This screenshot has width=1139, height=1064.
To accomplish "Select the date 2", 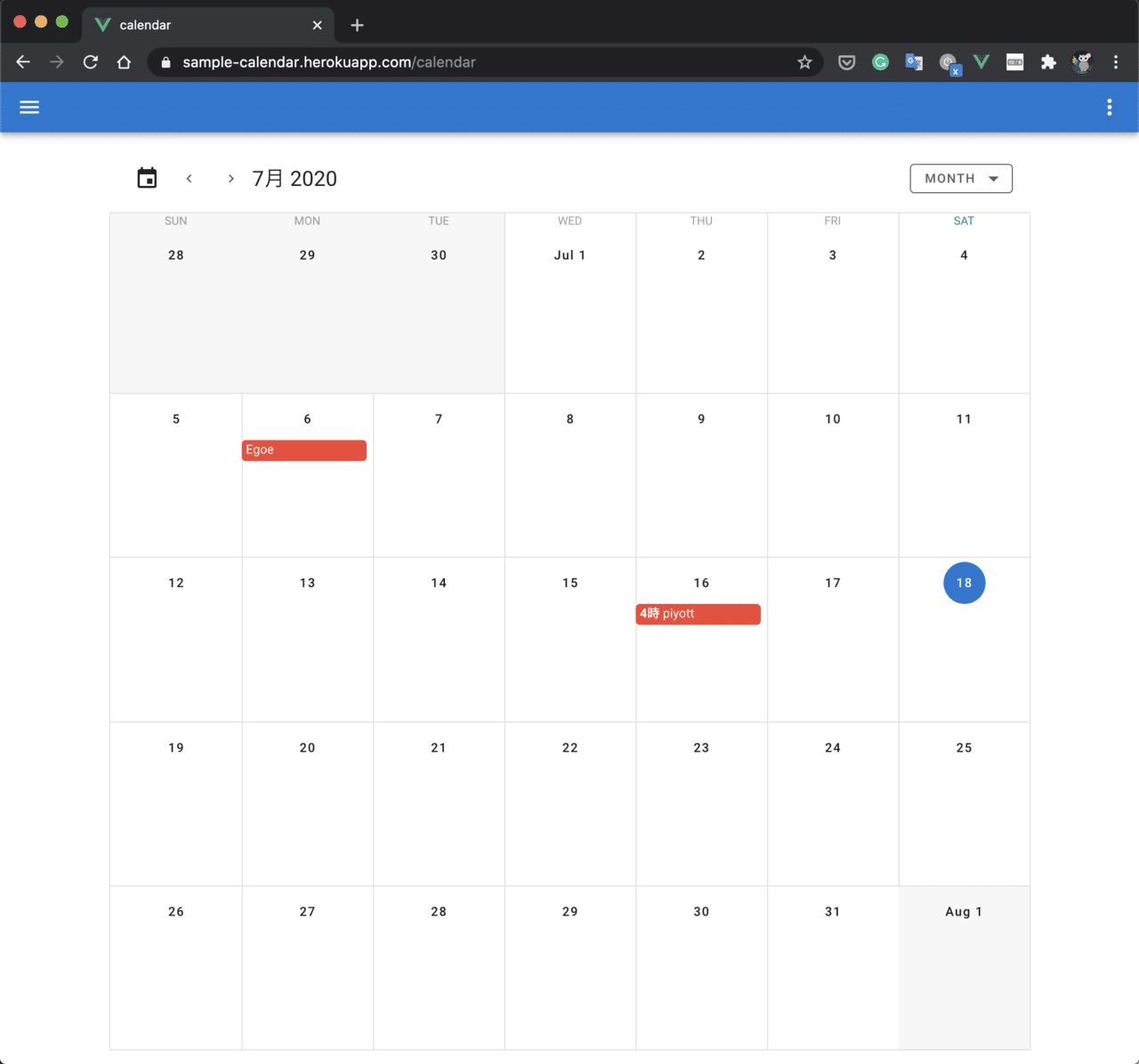I will pyautogui.click(x=701, y=255).
